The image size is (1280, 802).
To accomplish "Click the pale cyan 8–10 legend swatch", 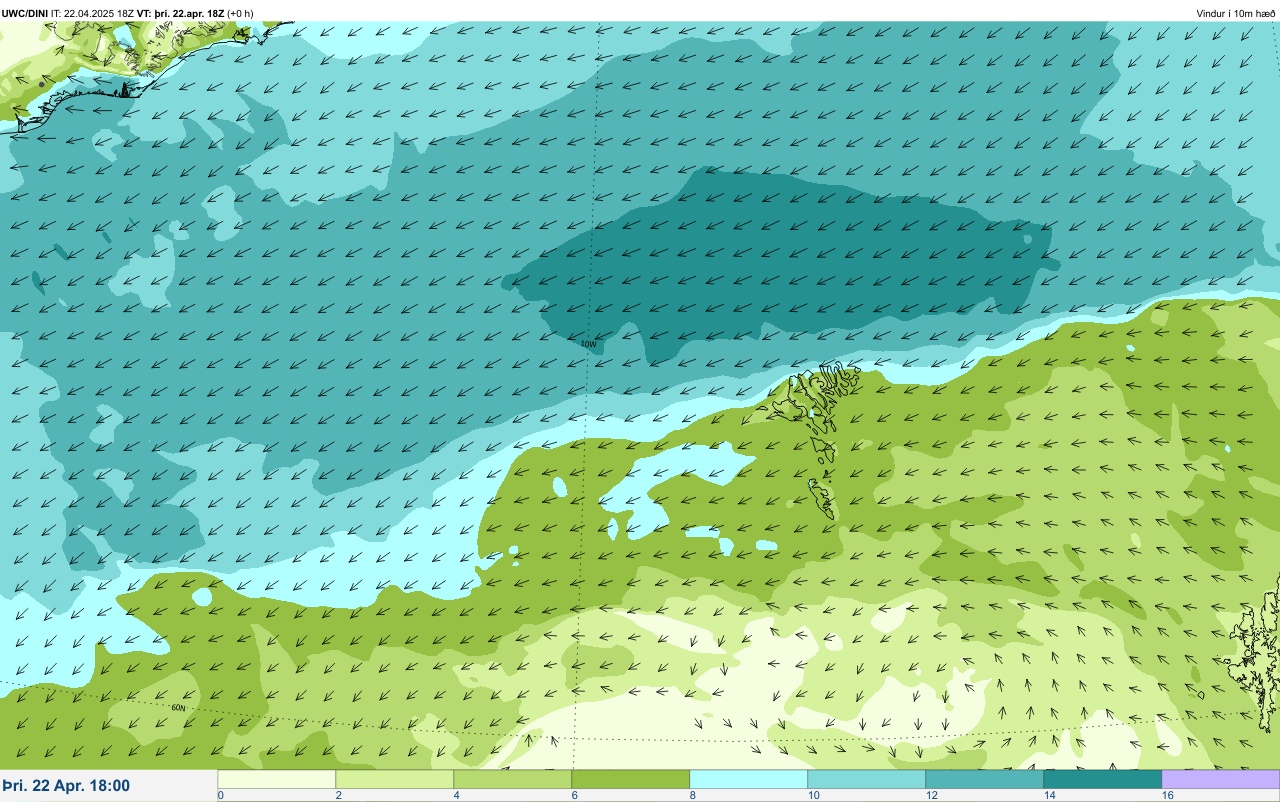I will click(749, 779).
